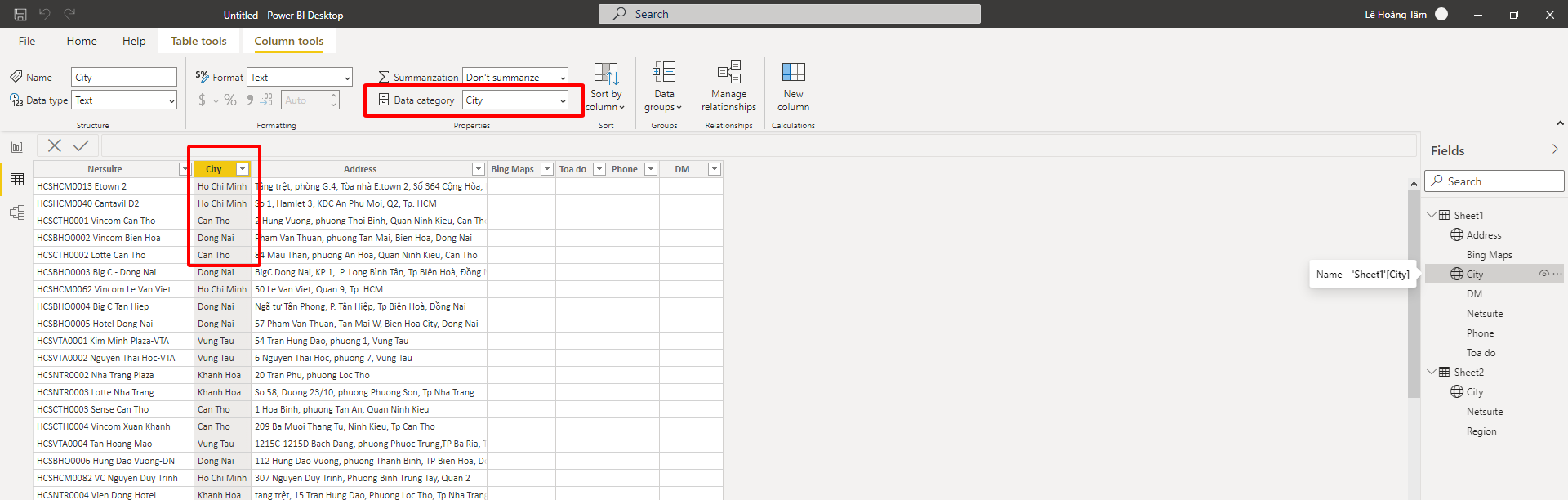This screenshot has width=1568, height=500.
Task: Open filter dropdown on Bing Maps column
Action: (547, 169)
